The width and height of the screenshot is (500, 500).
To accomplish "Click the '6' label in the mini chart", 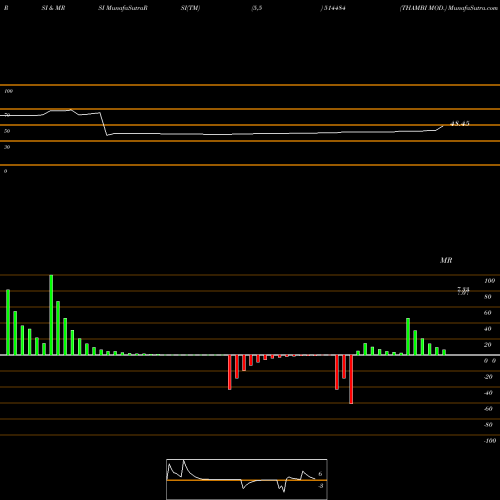I will (x=320, y=474).
